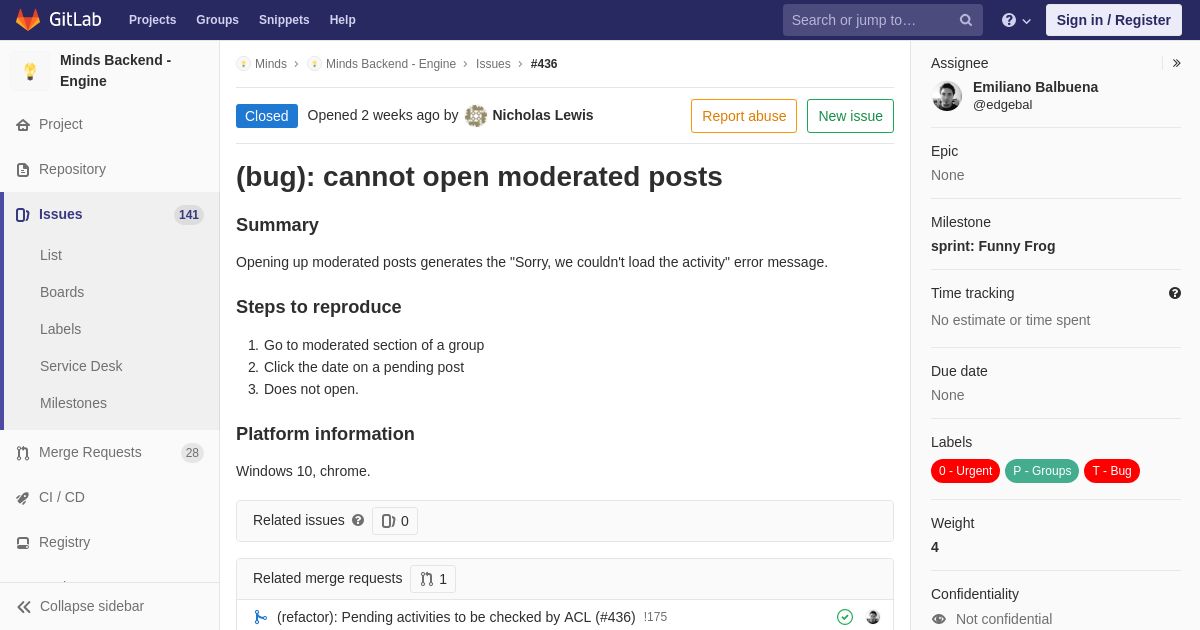Click Emiliano Balbuena assignee name
Image resolution: width=1200 pixels, height=630 pixels.
pyautogui.click(x=1035, y=88)
